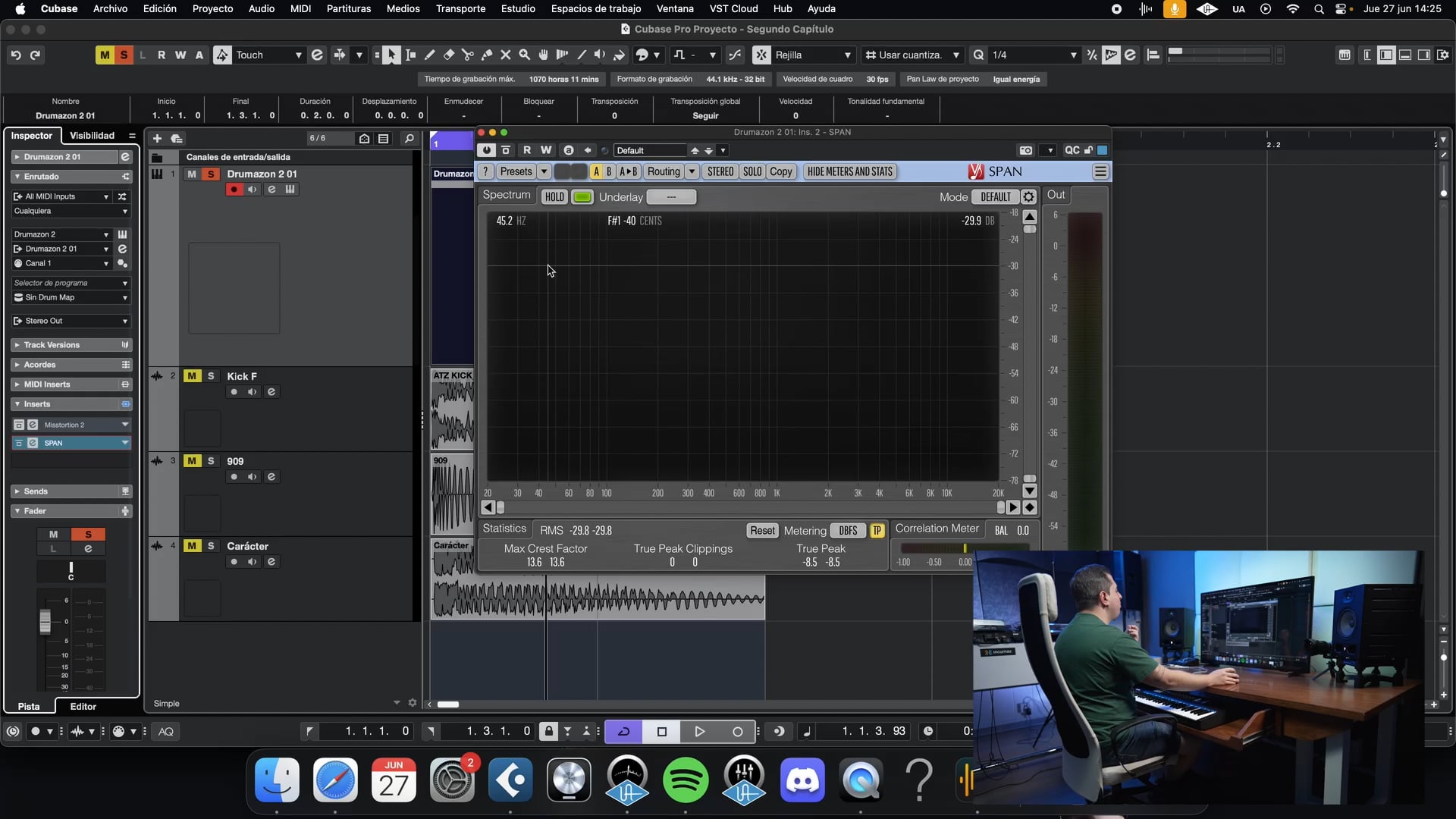Select the Draw pencil tool
Image resolution: width=1456 pixels, height=819 pixels.
pyautogui.click(x=430, y=55)
